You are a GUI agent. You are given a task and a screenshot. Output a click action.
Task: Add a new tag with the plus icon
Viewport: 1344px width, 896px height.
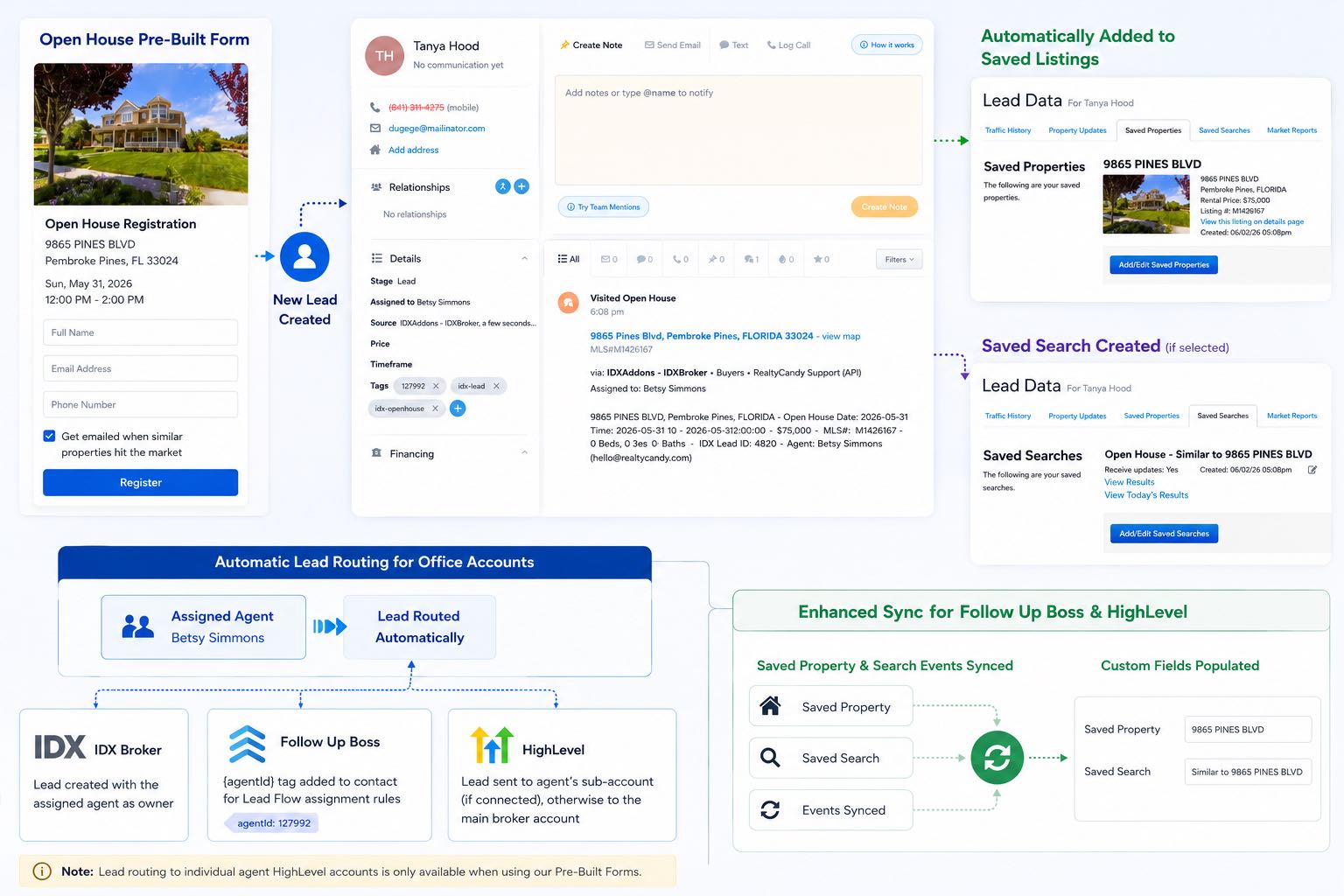(x=458, y=409)
